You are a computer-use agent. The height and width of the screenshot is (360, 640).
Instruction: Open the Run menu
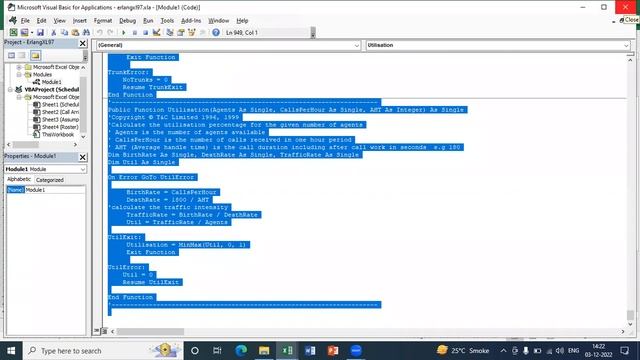coord(148,20)
